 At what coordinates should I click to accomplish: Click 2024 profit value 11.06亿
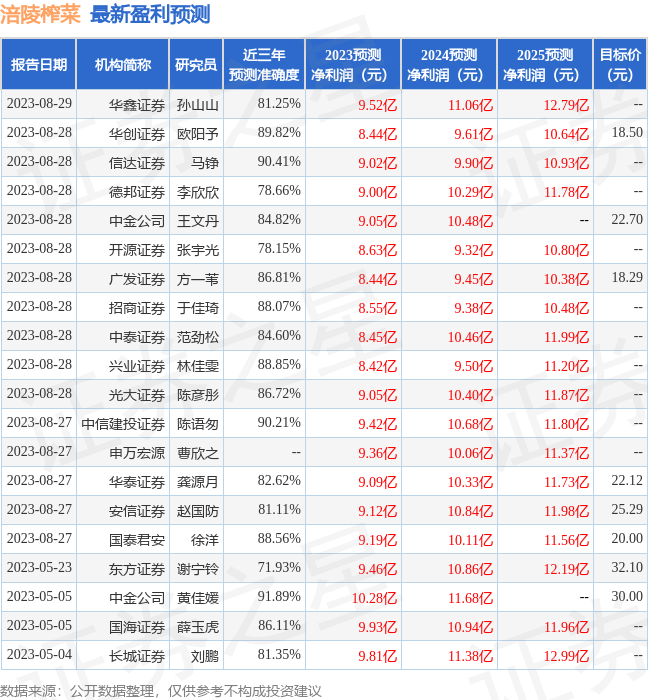470,105
